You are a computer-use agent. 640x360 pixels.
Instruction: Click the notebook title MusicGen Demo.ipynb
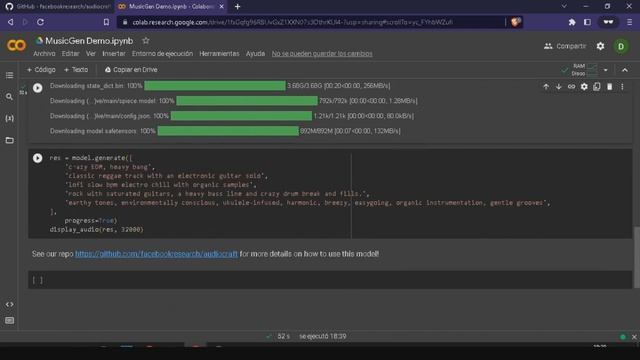(89, 41)
